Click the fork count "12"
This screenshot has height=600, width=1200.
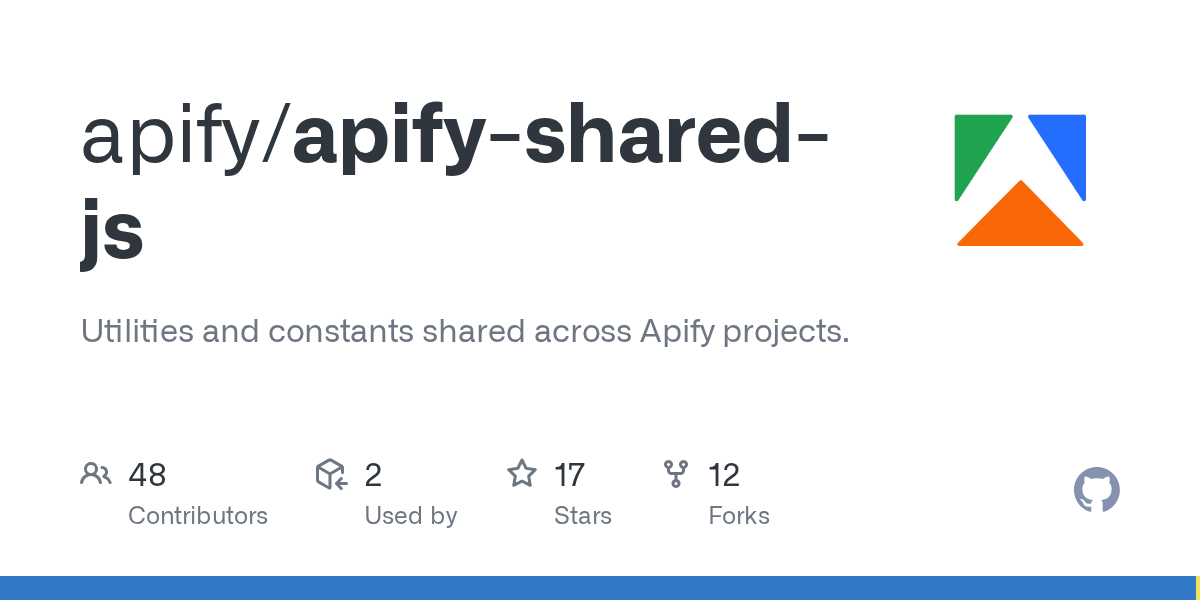tap(724, 474)
